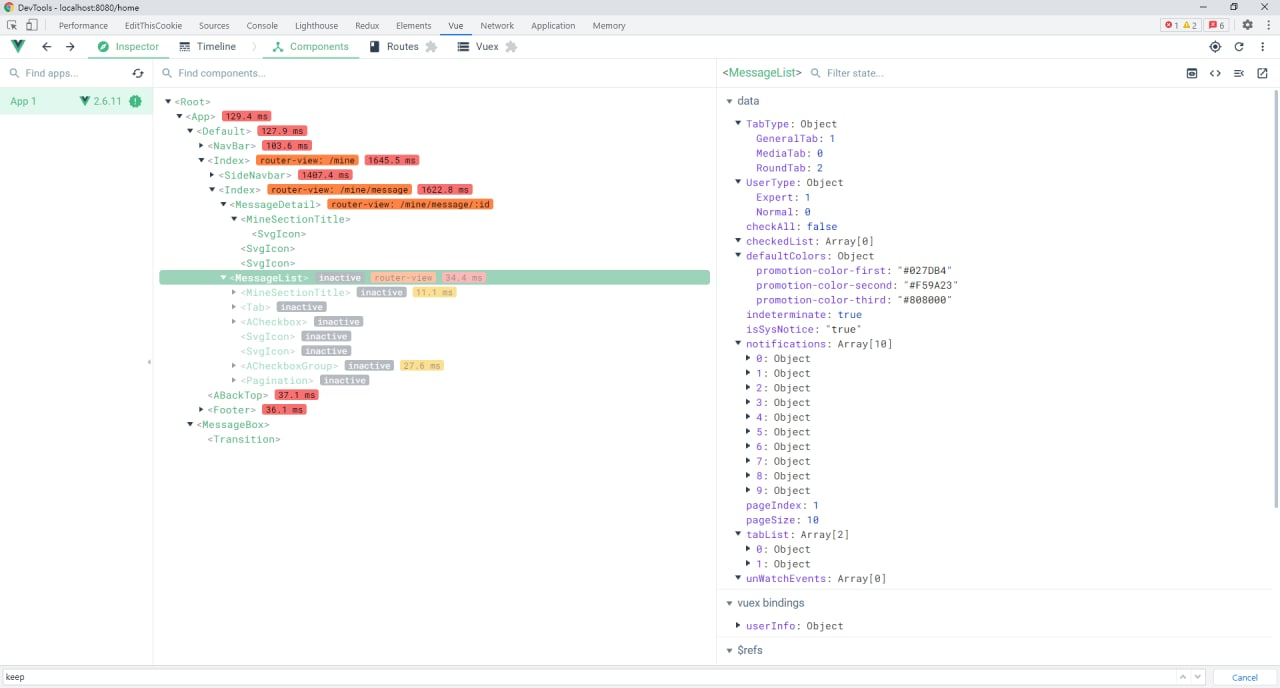The height and width of the screenshot is (688, 1280).
Task: Go back using the left arrow icon
Action: [46, 47]
